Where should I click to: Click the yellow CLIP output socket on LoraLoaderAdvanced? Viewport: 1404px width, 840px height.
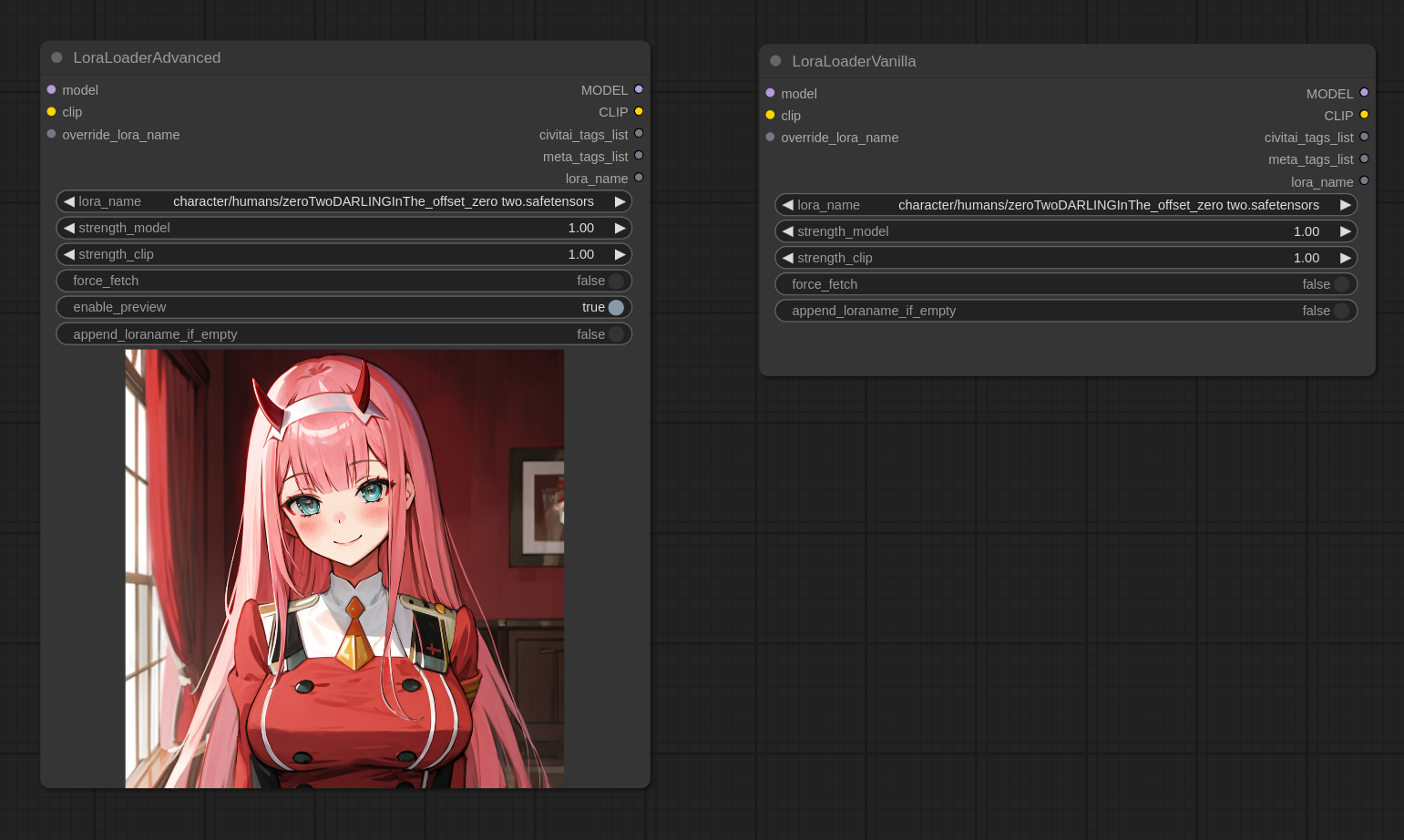639,111
